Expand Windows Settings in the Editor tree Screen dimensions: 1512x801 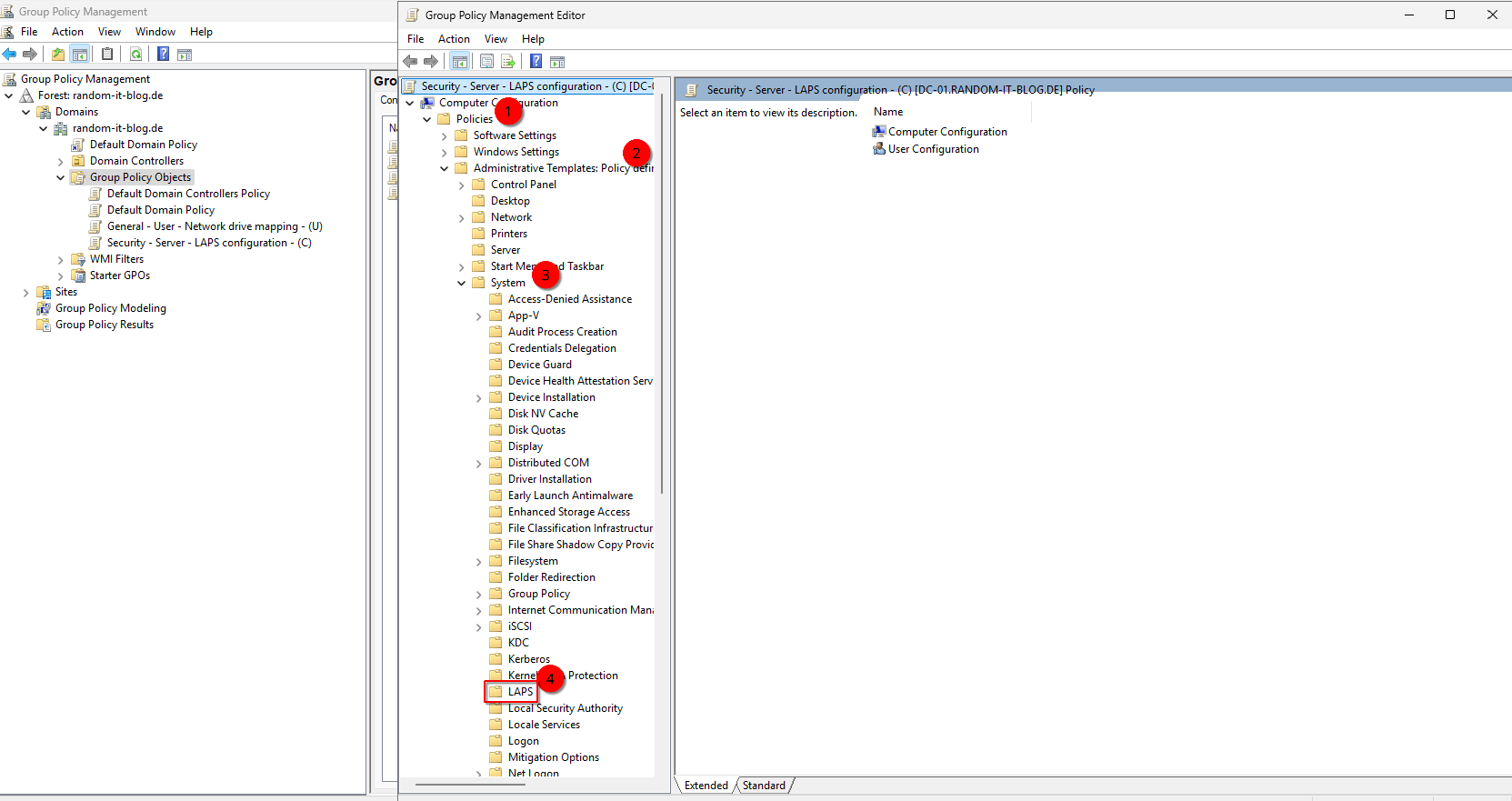pos(445,152)
